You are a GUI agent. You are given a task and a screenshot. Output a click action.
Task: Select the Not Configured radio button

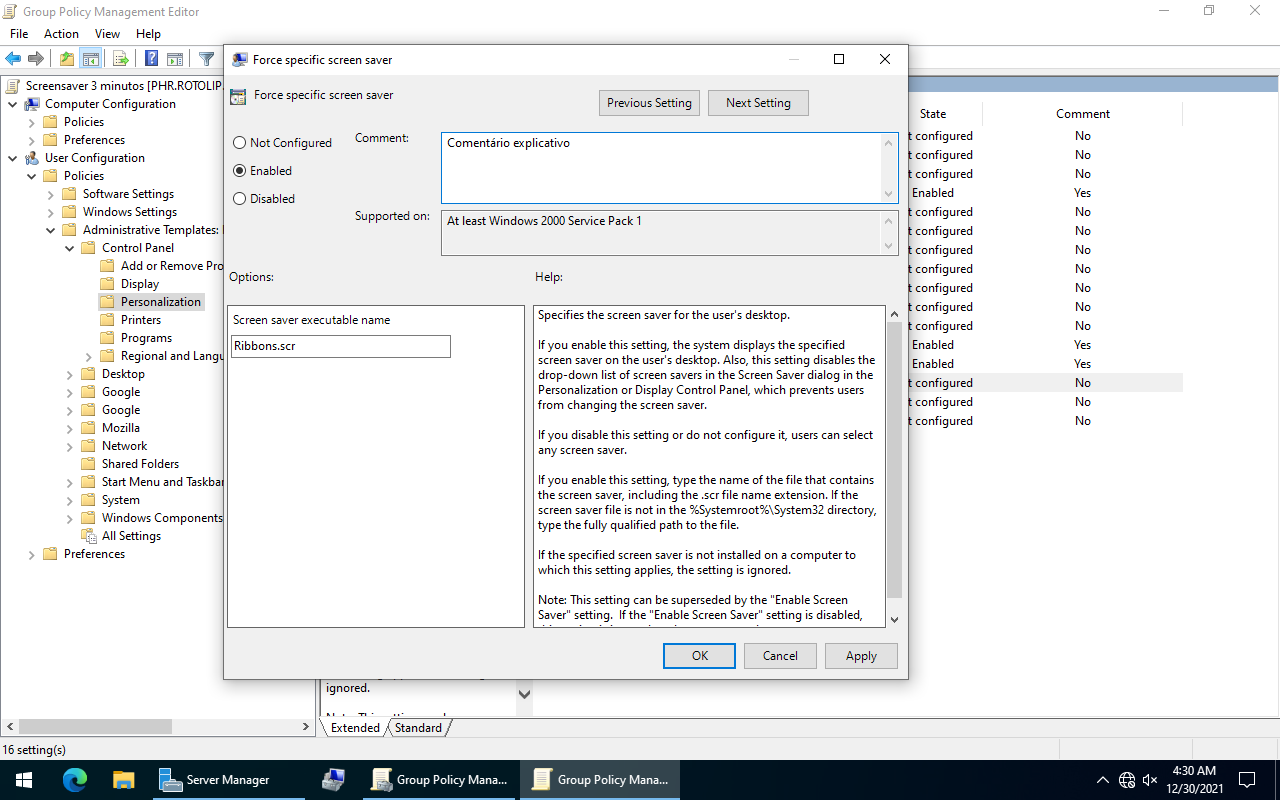pos(240,143)
